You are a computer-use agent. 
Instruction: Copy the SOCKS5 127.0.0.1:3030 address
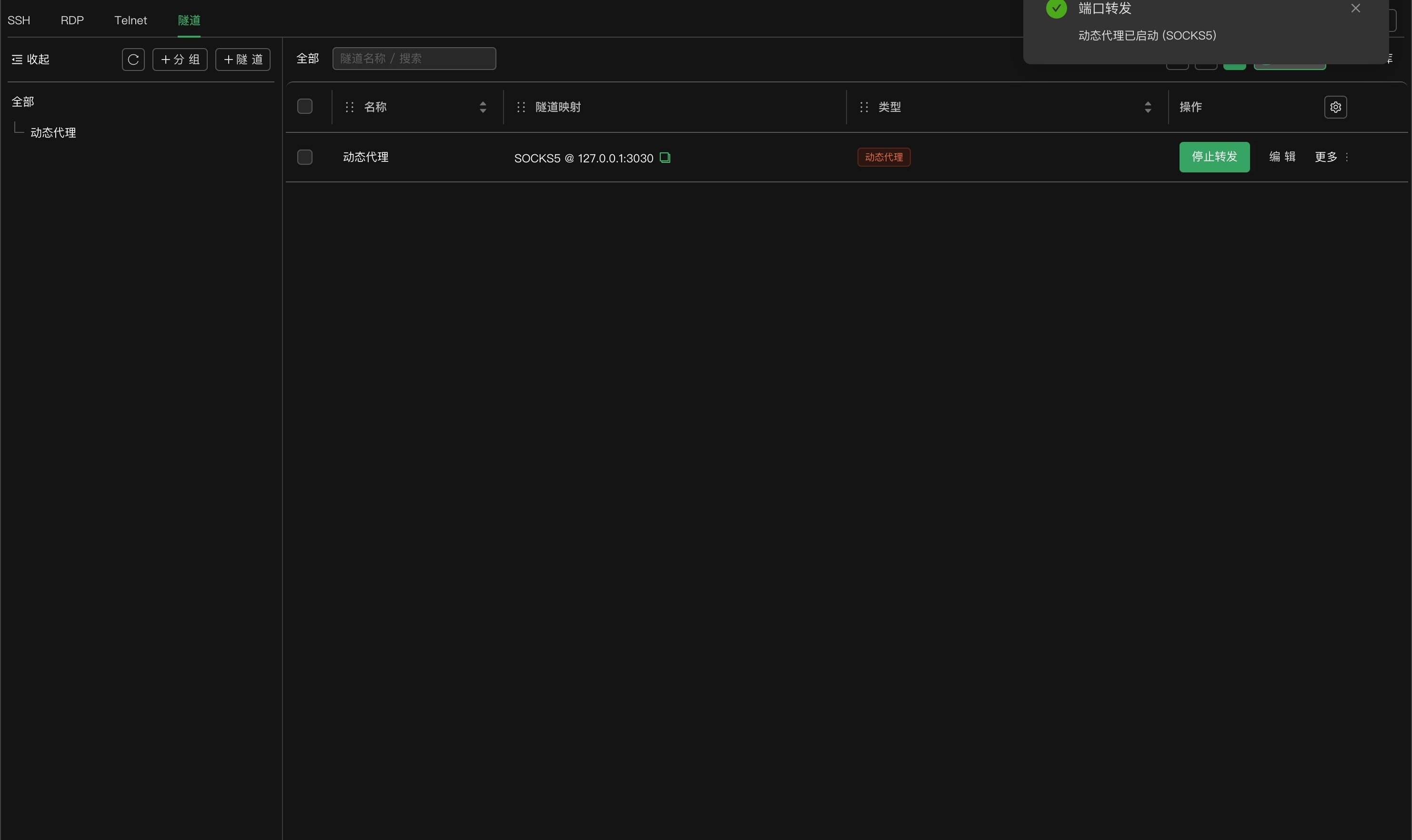pyautogui.click(x=665, y=158)
